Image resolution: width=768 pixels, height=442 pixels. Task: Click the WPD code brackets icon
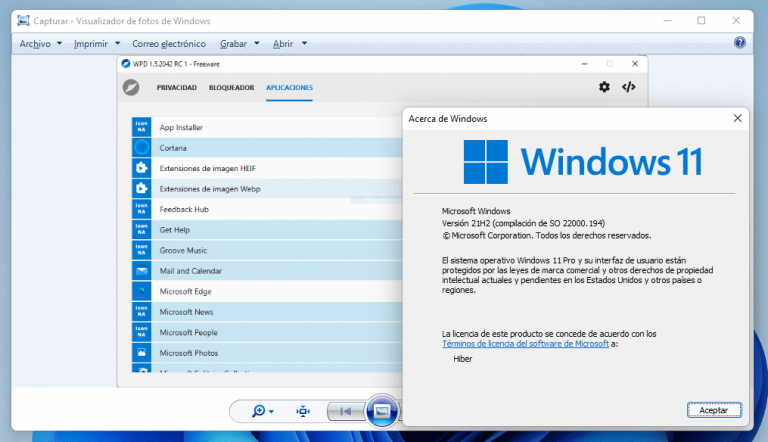(629, 87)
